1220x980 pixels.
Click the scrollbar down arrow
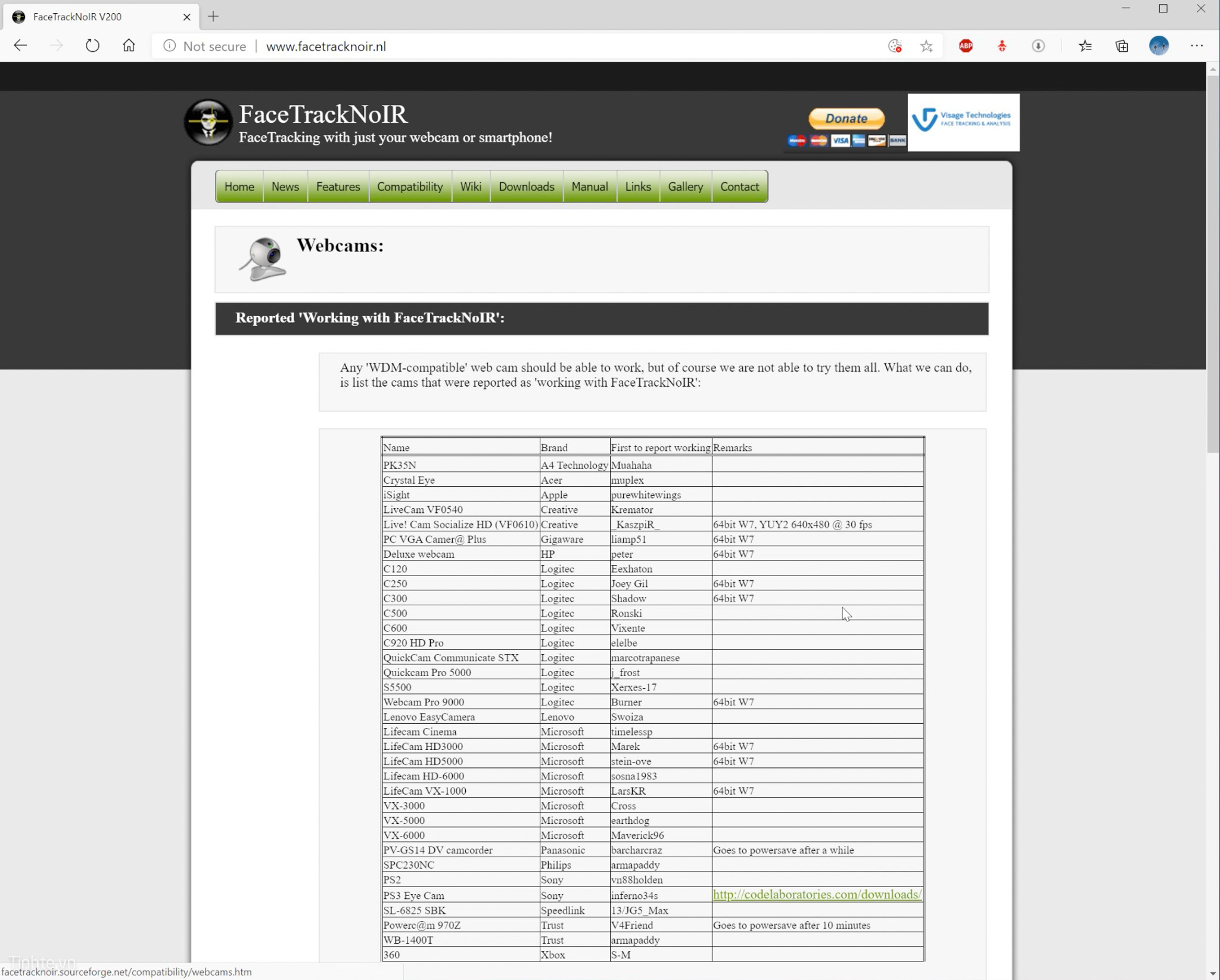click(1213, 973)
